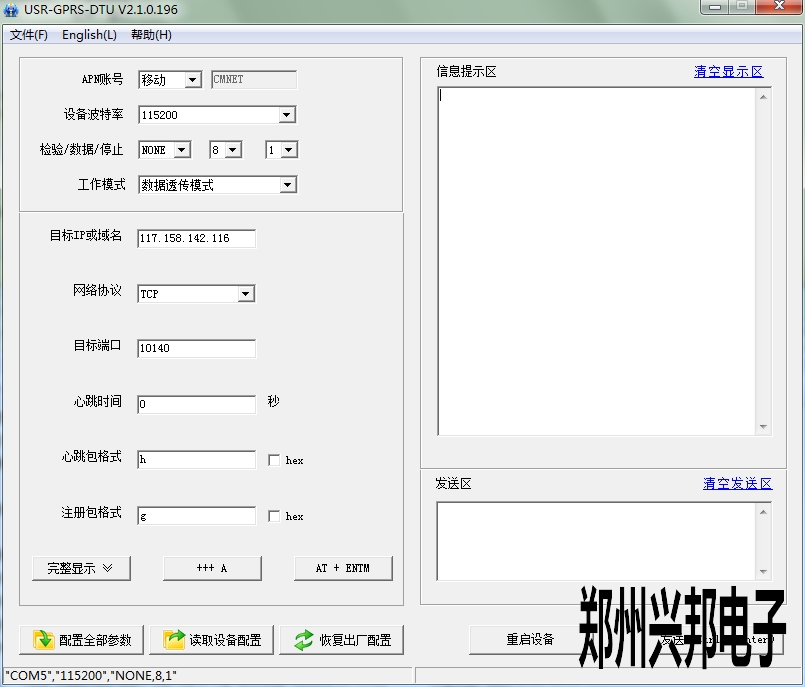Click the app icon in title bar
805x687 pixels.
[x=12, y=10]
